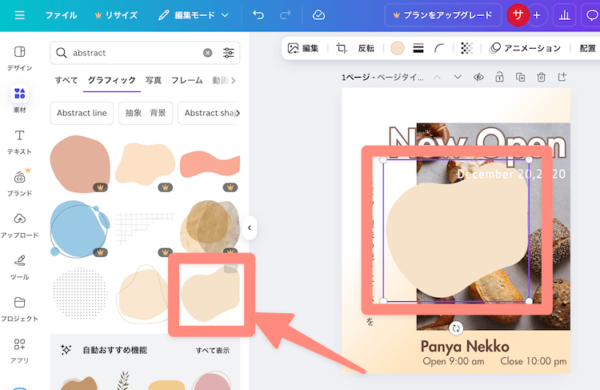
Task: Move the page up with chevron
Action: 437,77
